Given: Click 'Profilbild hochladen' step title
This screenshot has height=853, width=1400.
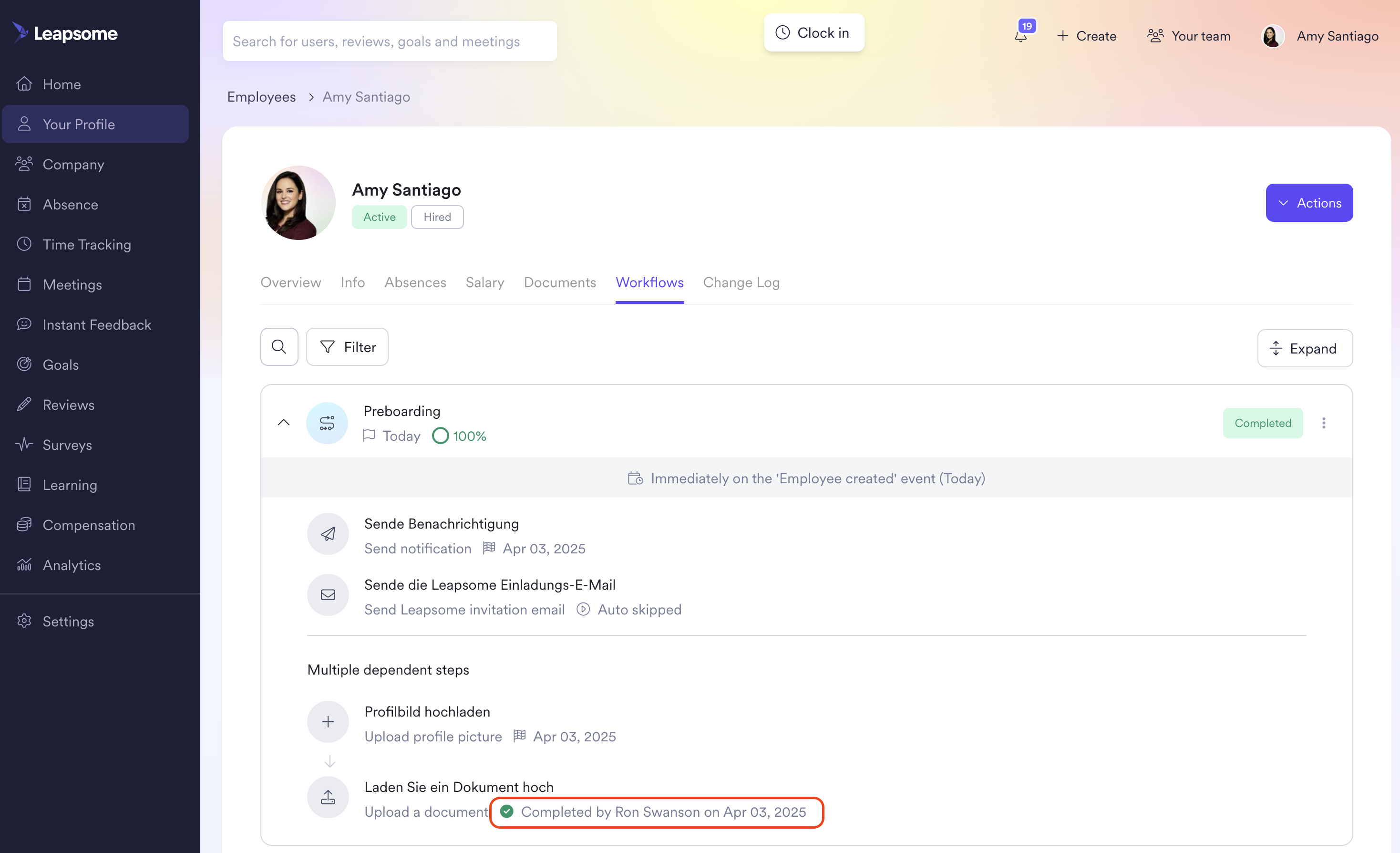Looking at the screenshot, I should point(427,711).
